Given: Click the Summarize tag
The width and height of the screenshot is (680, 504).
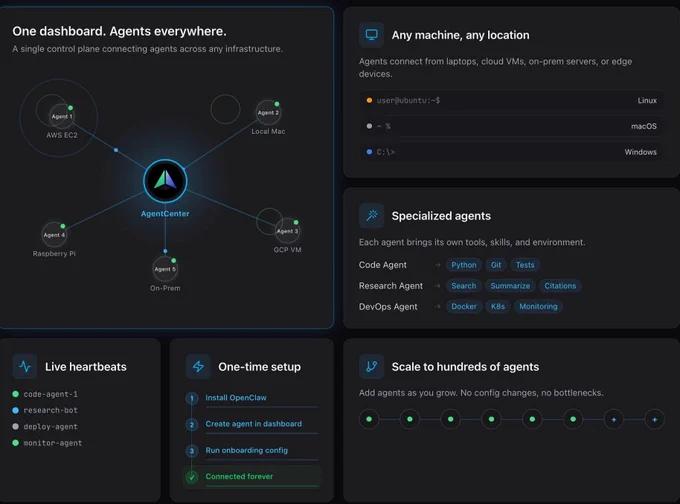Looking at the screenshot, I should click(x=510, y=286).
